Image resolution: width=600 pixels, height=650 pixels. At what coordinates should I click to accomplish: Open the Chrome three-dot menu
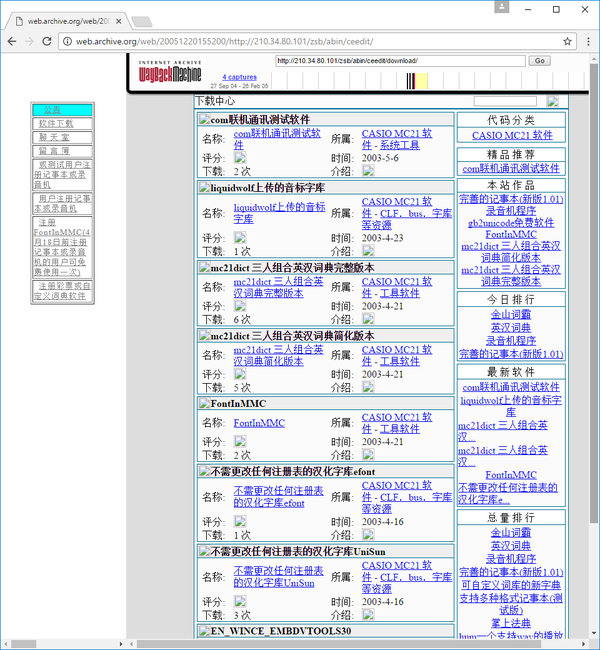588,41
